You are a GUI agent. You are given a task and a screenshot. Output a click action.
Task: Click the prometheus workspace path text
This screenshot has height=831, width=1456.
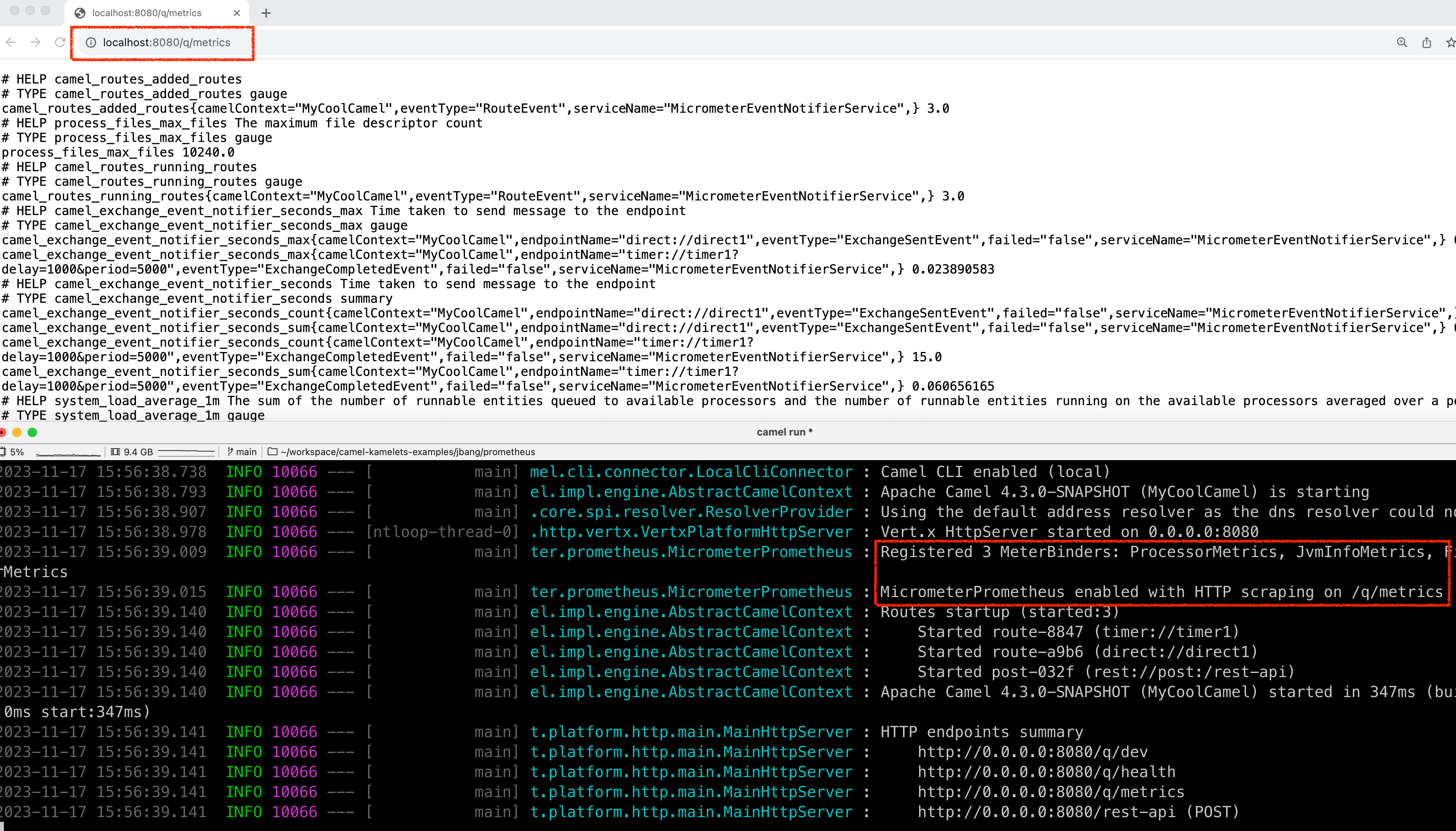pyautogui.click(x=408, y=452)
